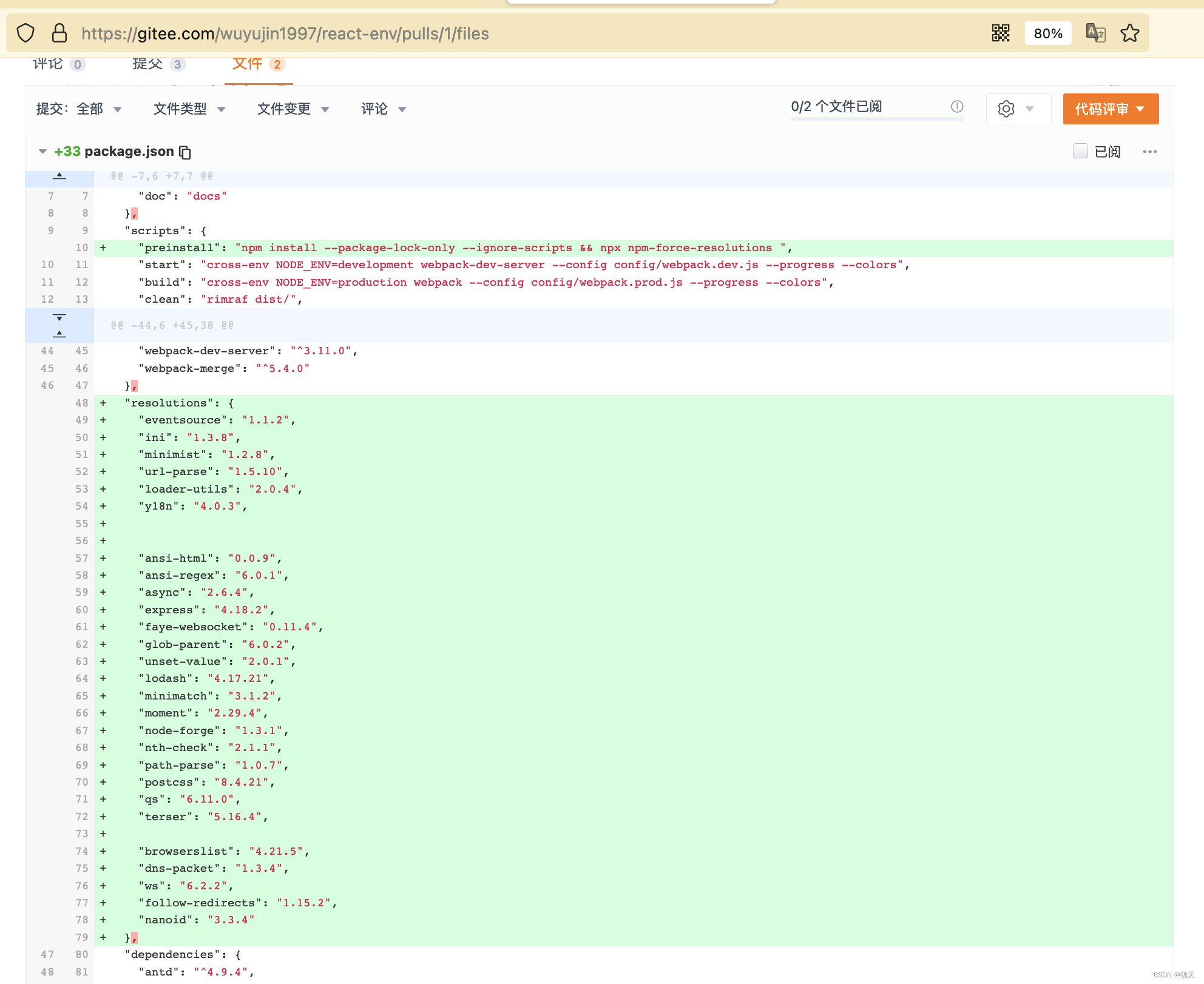Open the gear diff settings dropdown
This screenshot has width=1204, height=984.
click(1017, 109)
